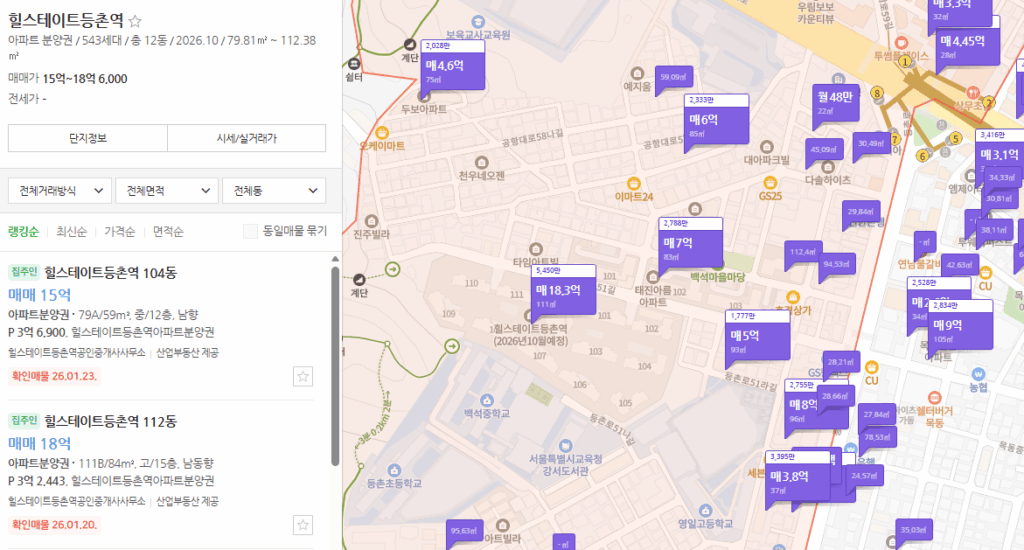Open the 전체동 building filter dropdown
This screenshot has width=1024, height=550.
[274, 190]
